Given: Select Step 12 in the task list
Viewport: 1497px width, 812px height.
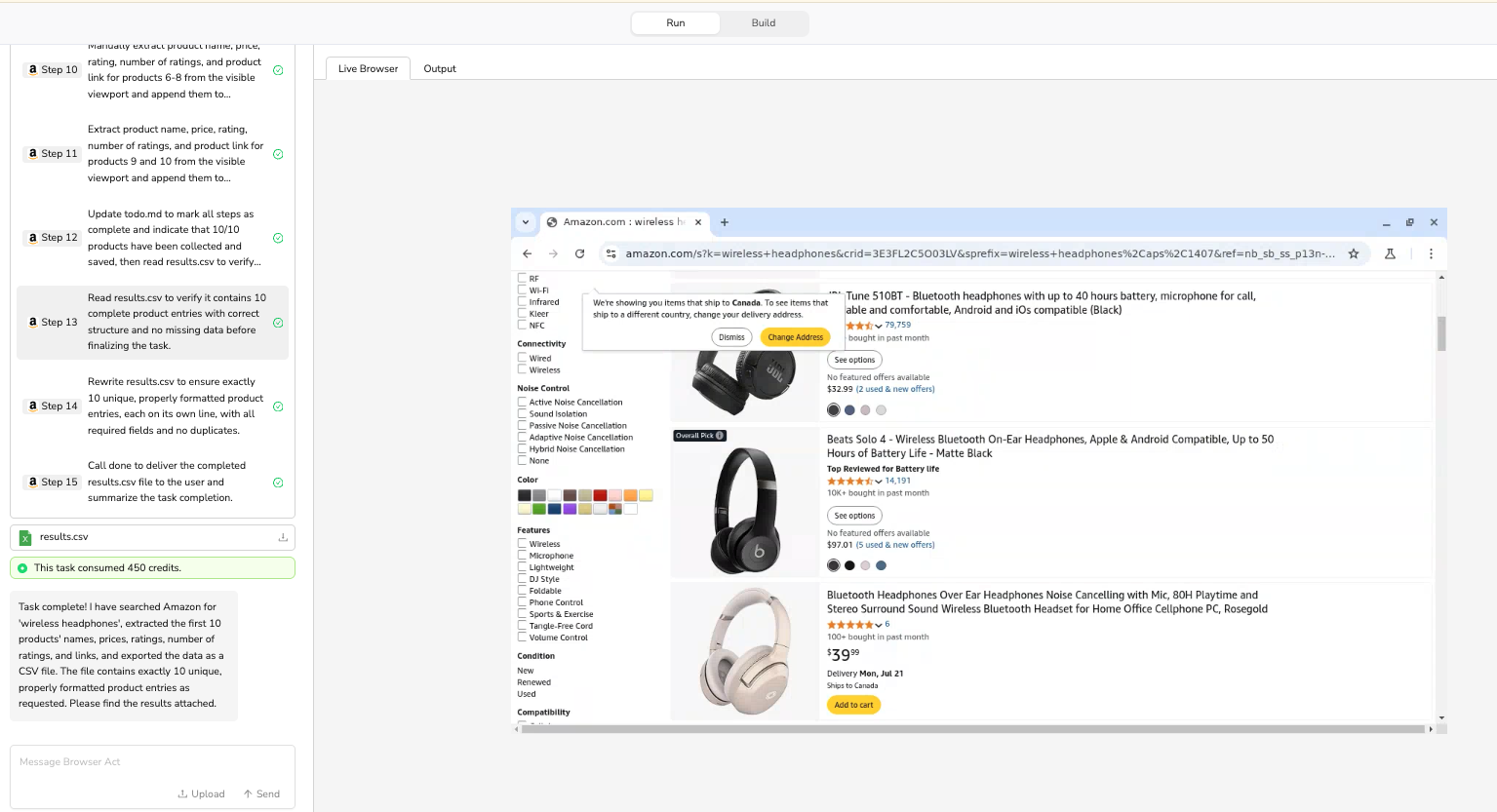Looking at the screenshot, I should 152,238.
